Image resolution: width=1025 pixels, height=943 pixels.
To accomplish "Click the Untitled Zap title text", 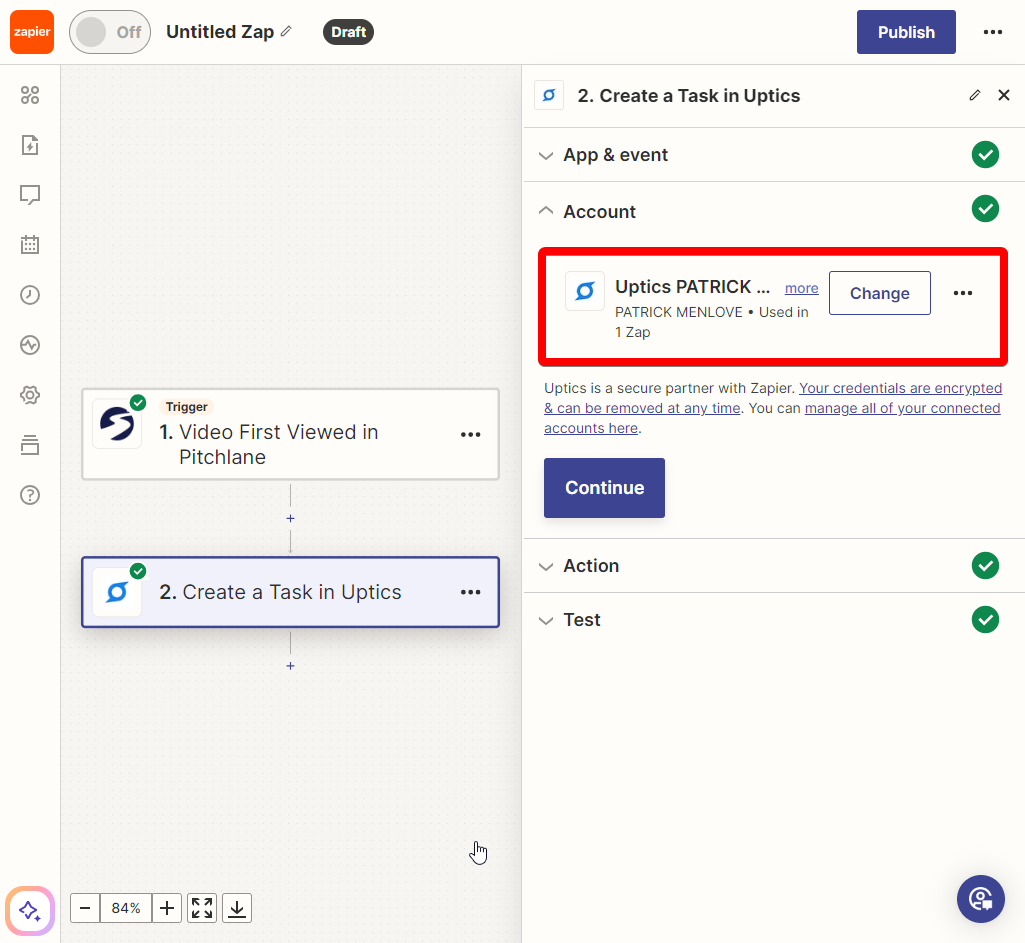I will click(x=220, y=31).
